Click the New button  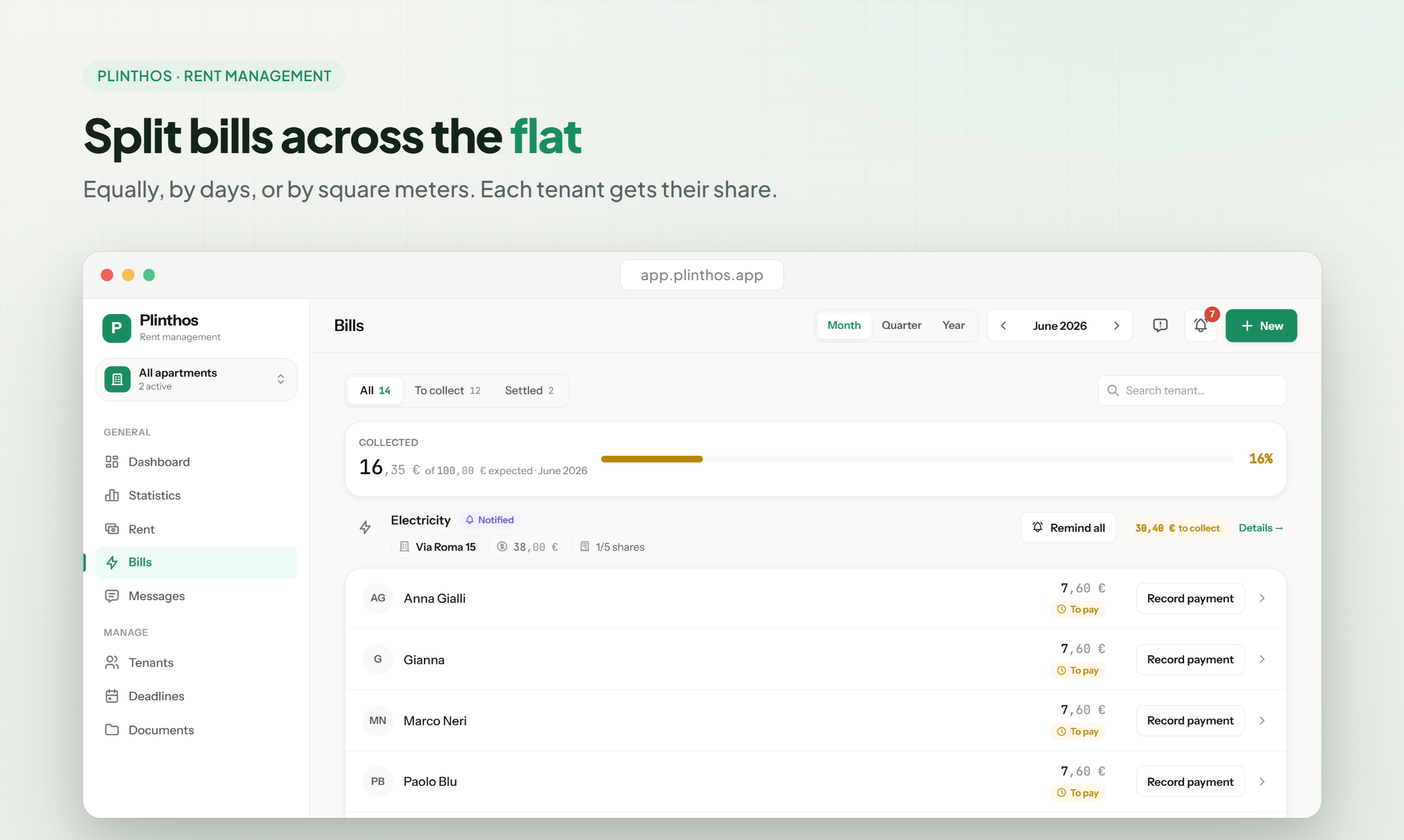click(x=1261, y=326)
